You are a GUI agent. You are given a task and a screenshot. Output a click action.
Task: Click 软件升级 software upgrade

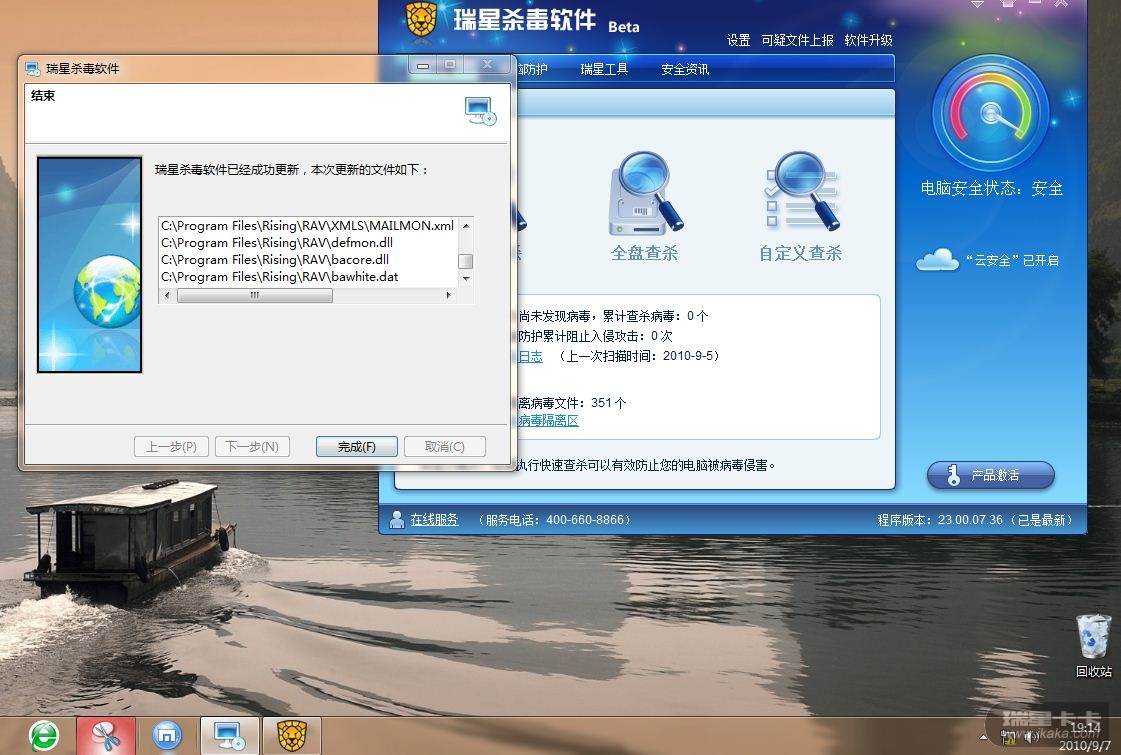[x=868, y=40]
